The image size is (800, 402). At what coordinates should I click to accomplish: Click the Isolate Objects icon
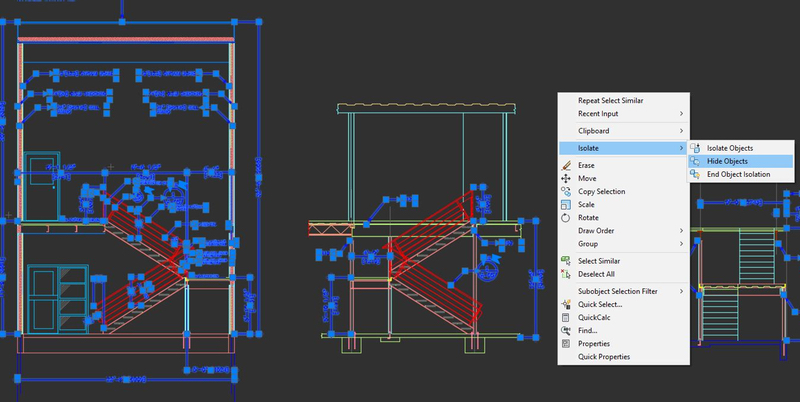coord(696,148)
